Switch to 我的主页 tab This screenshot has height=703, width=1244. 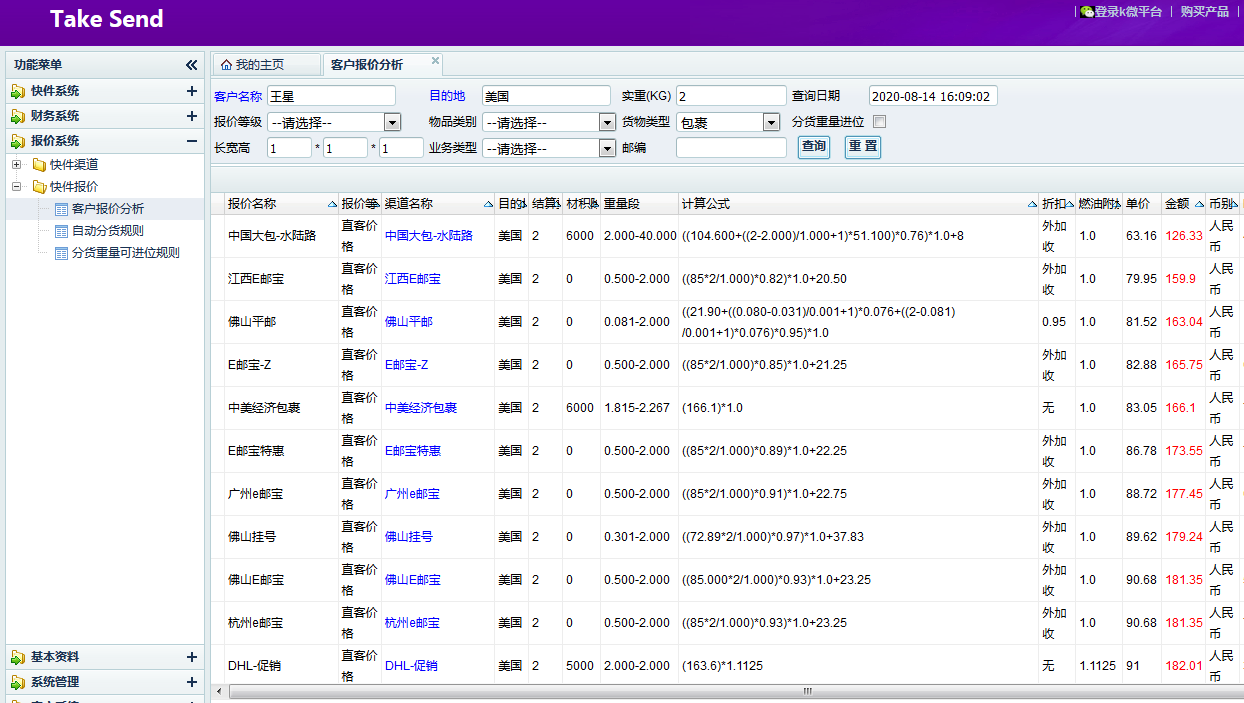(x=260, y=65)
